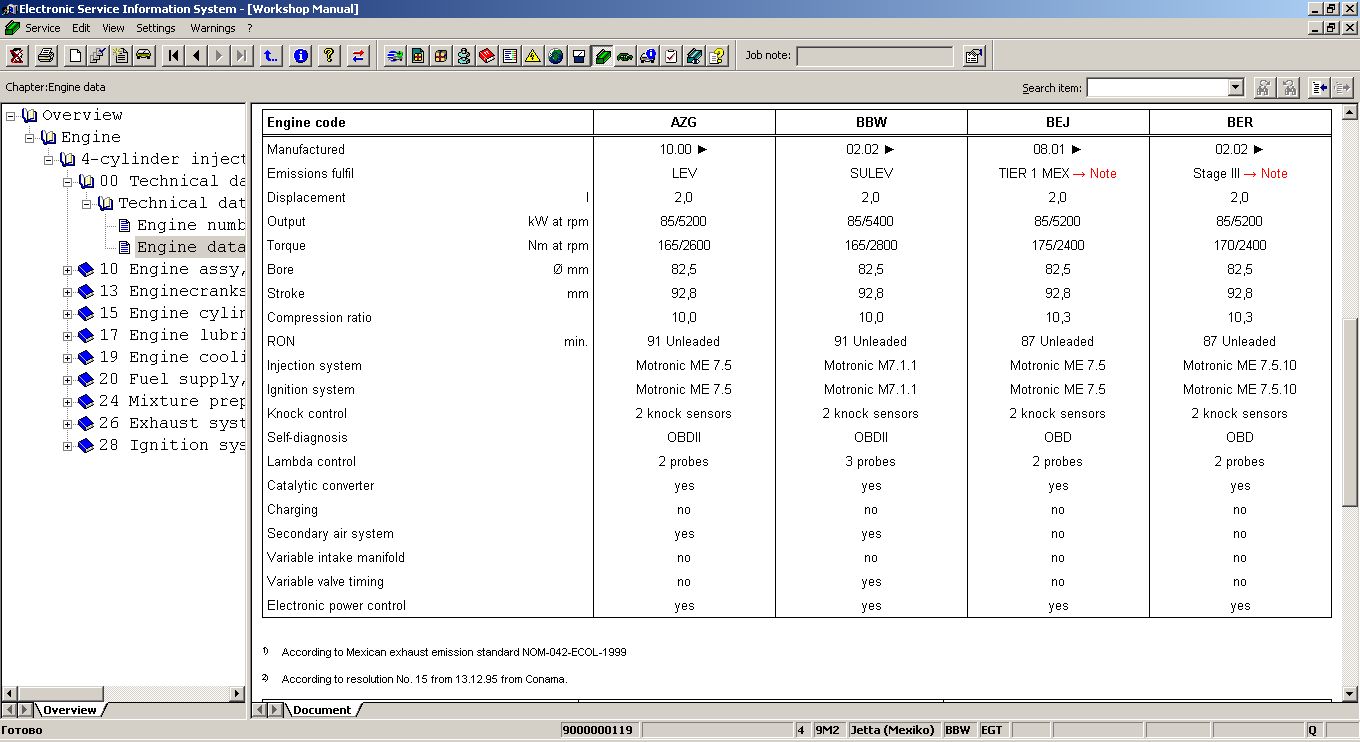This screenshot has width=1360, height=742.
Task: Click the document vertical scrollbar down arrow
Action: tap(1351, 693)
